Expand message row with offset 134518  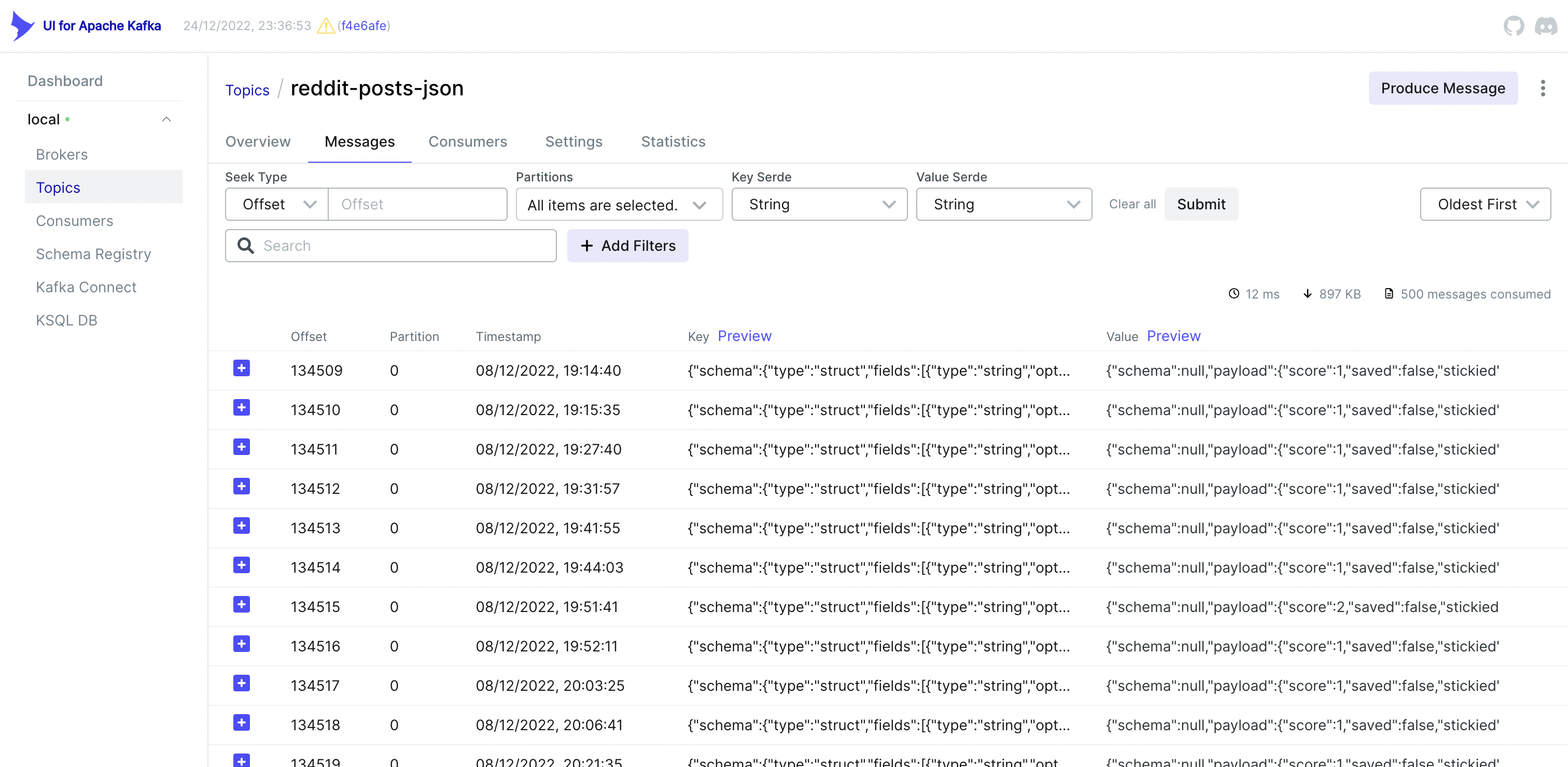click(242, 722)
